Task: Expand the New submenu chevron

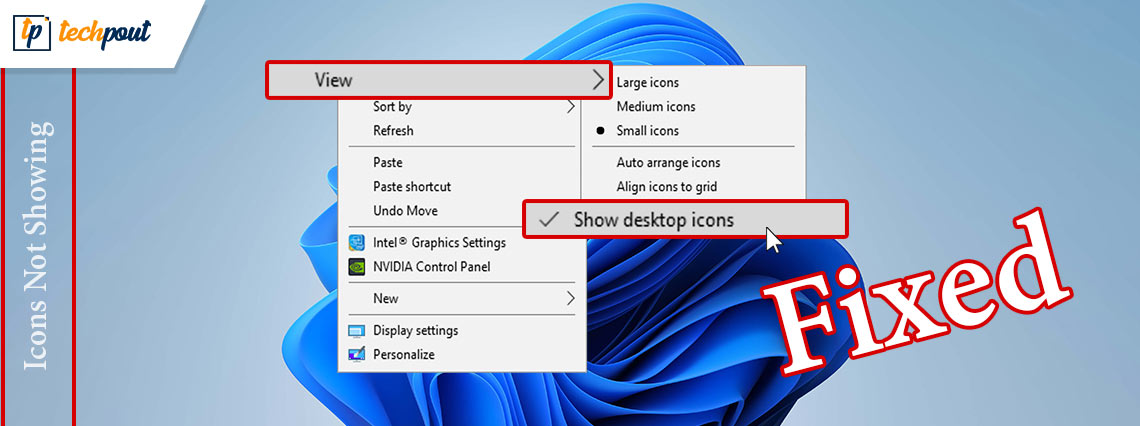Action: coord(571,298)
